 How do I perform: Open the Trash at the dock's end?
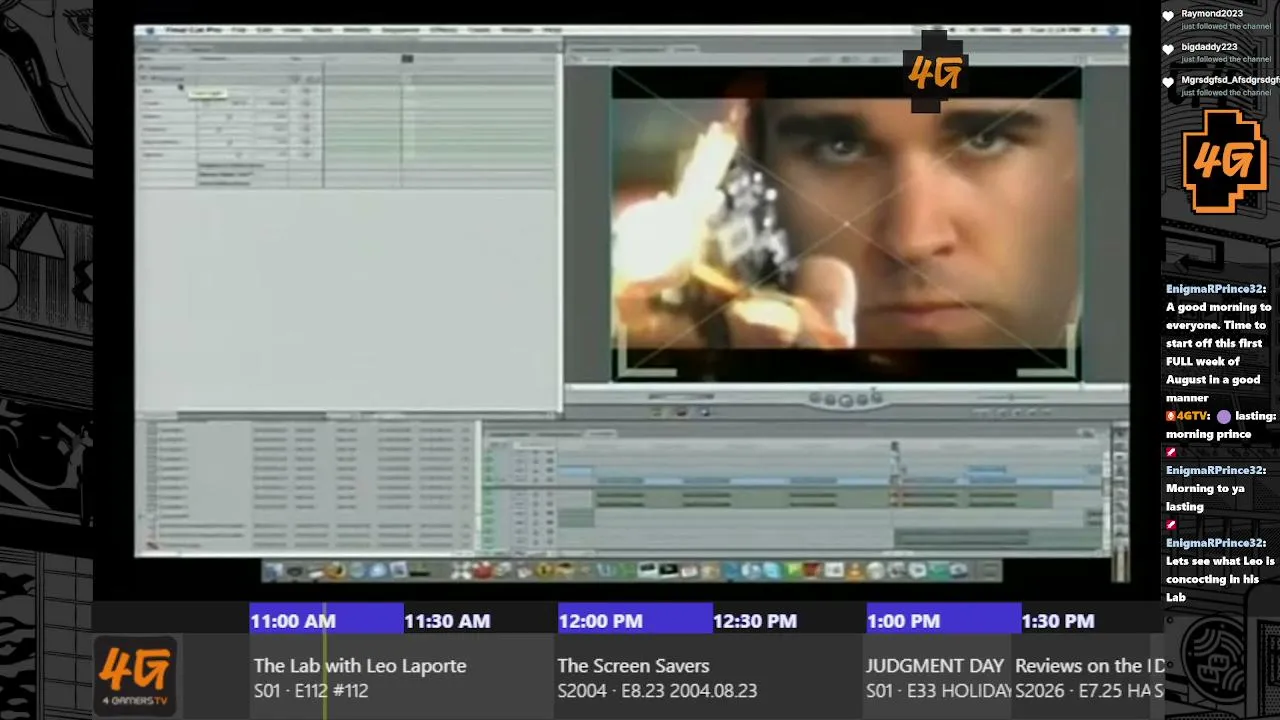[989, 571]
